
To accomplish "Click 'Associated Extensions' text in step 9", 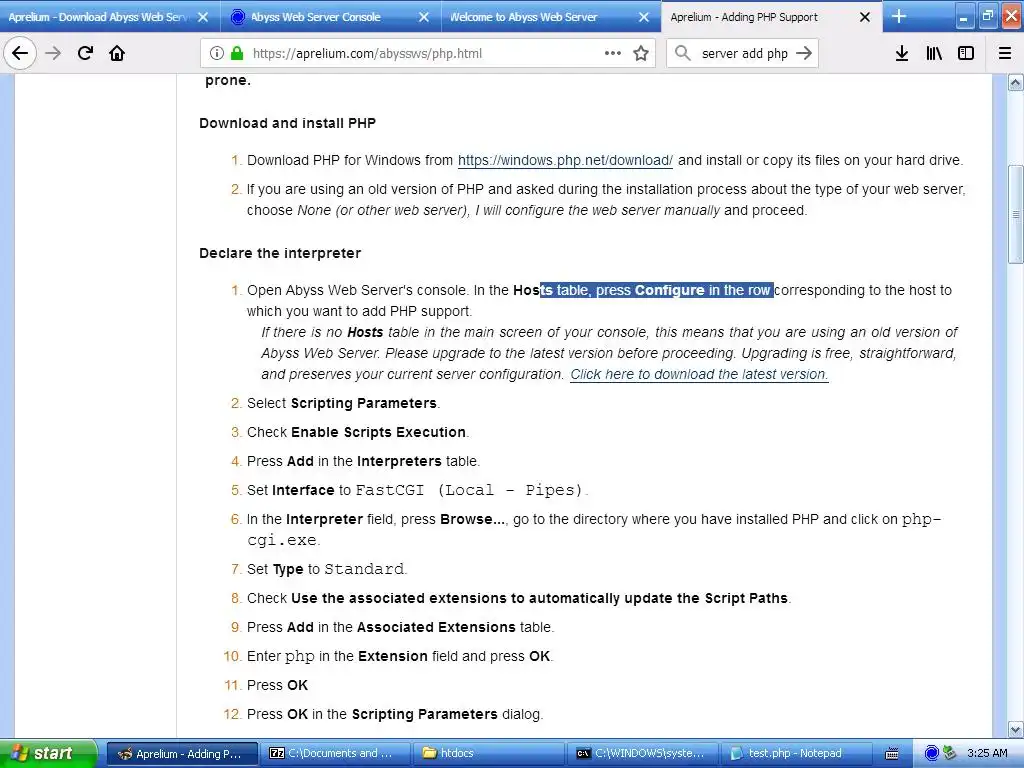I will 436,628.
